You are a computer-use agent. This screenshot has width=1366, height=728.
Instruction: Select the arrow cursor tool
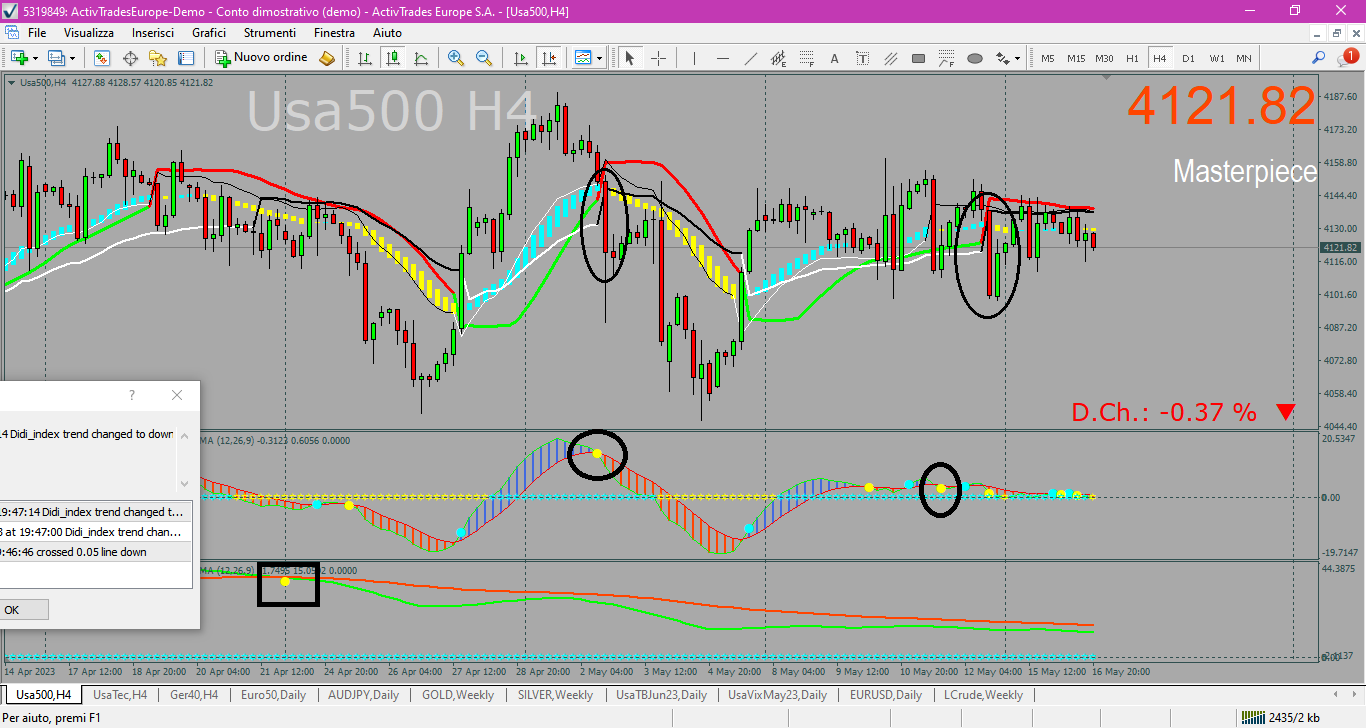(x=630, y=58)
